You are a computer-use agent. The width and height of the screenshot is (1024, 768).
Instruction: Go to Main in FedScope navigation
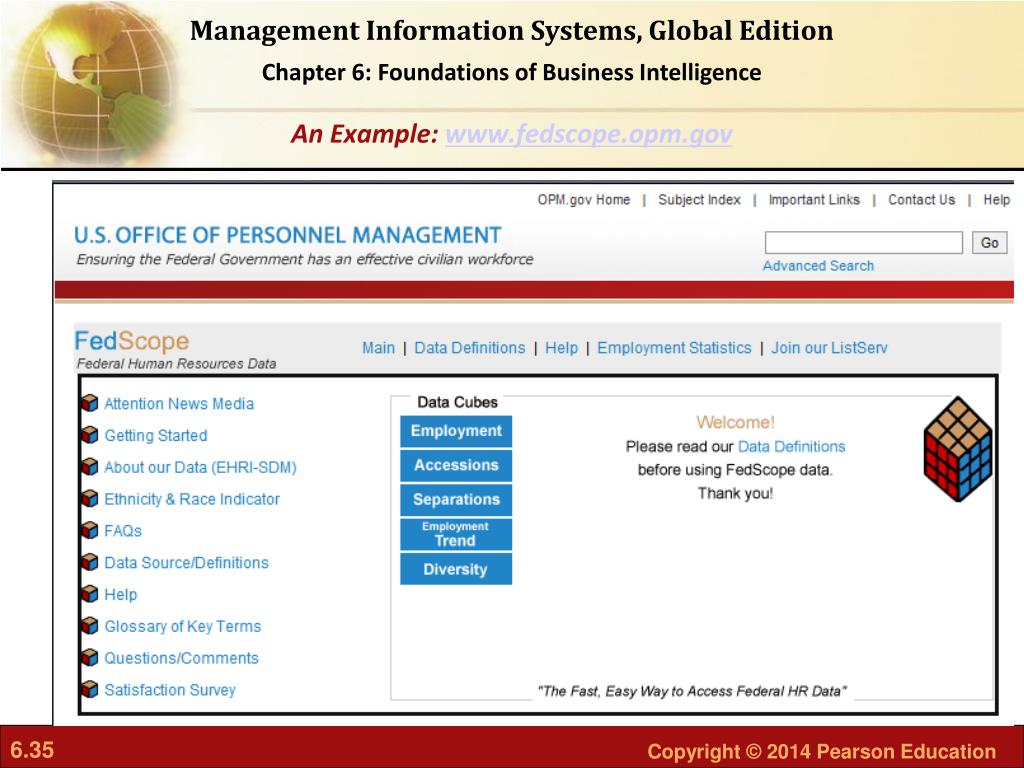tap(379, 348)
